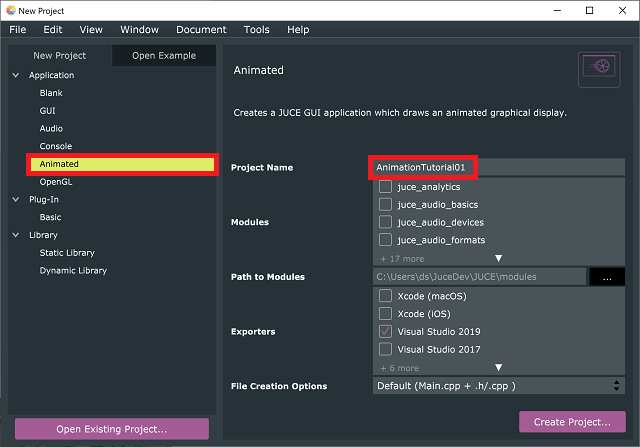This screenshot has height=447, width=640.
Task: Switch to the New Project tab
Action: [x=60, y=56]
